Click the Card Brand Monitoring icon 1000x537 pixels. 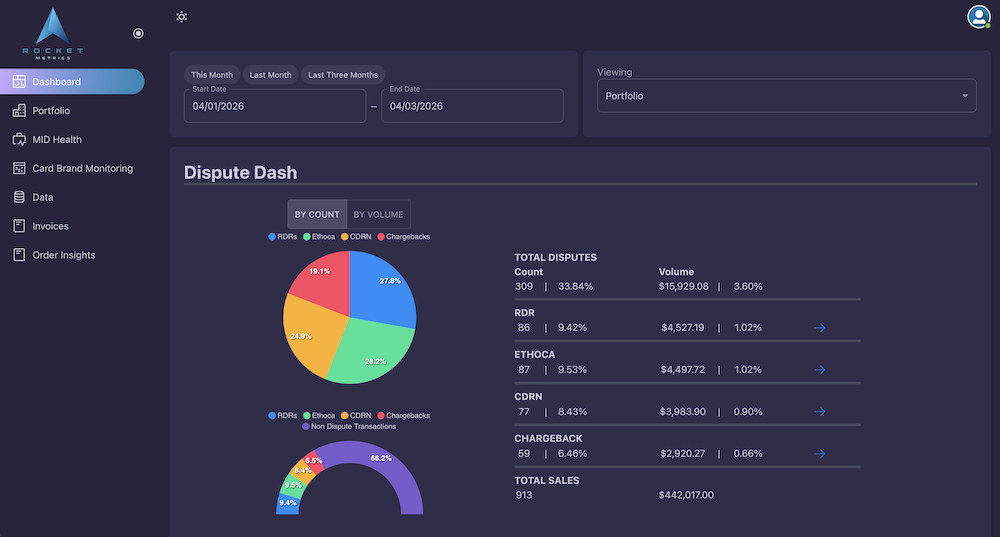[19, 169]
